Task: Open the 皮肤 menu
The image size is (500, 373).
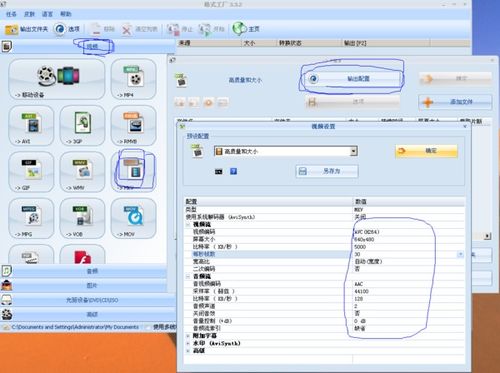Action: pos(29,14)
